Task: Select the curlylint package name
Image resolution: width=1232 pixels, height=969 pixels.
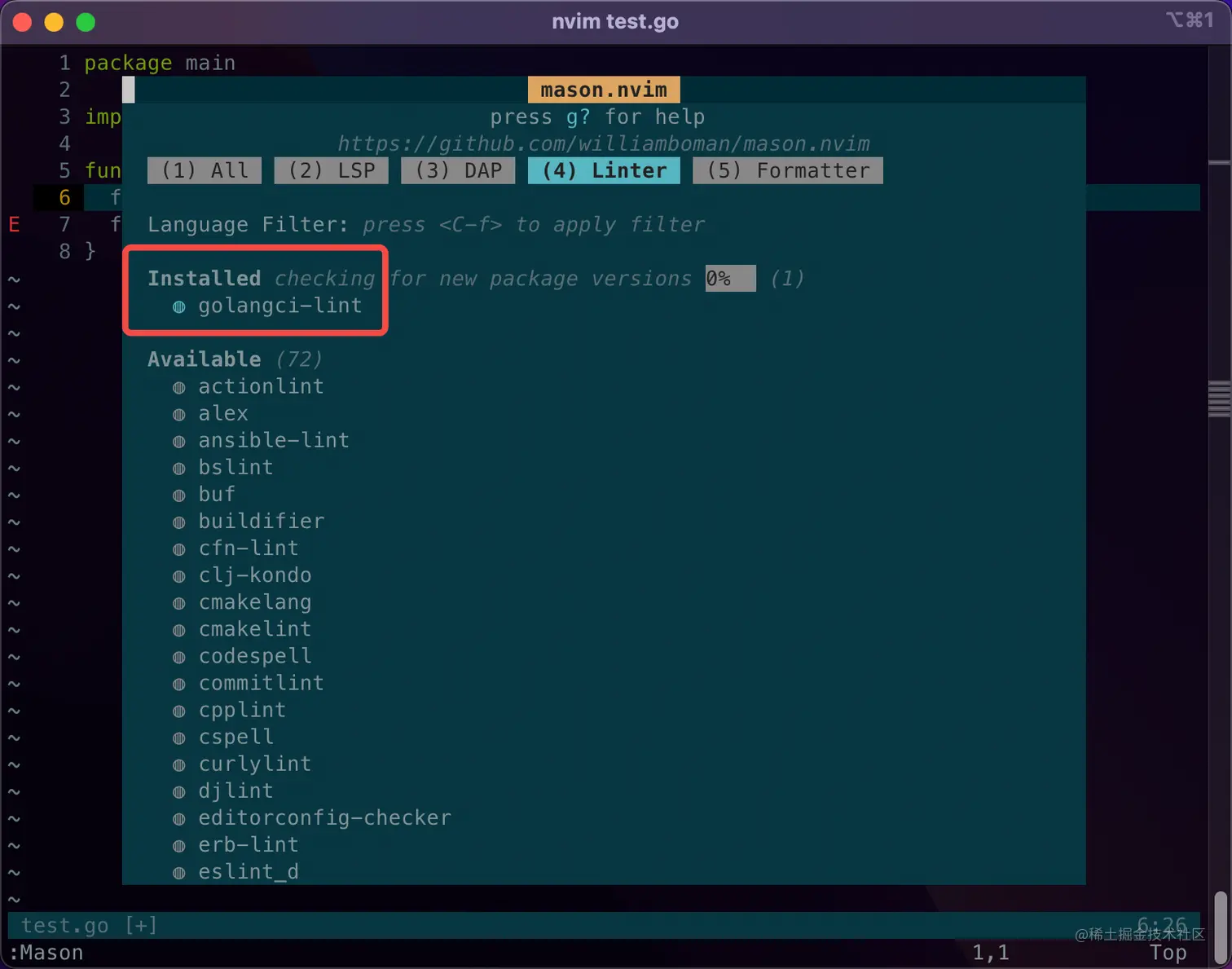Action: 255,763
